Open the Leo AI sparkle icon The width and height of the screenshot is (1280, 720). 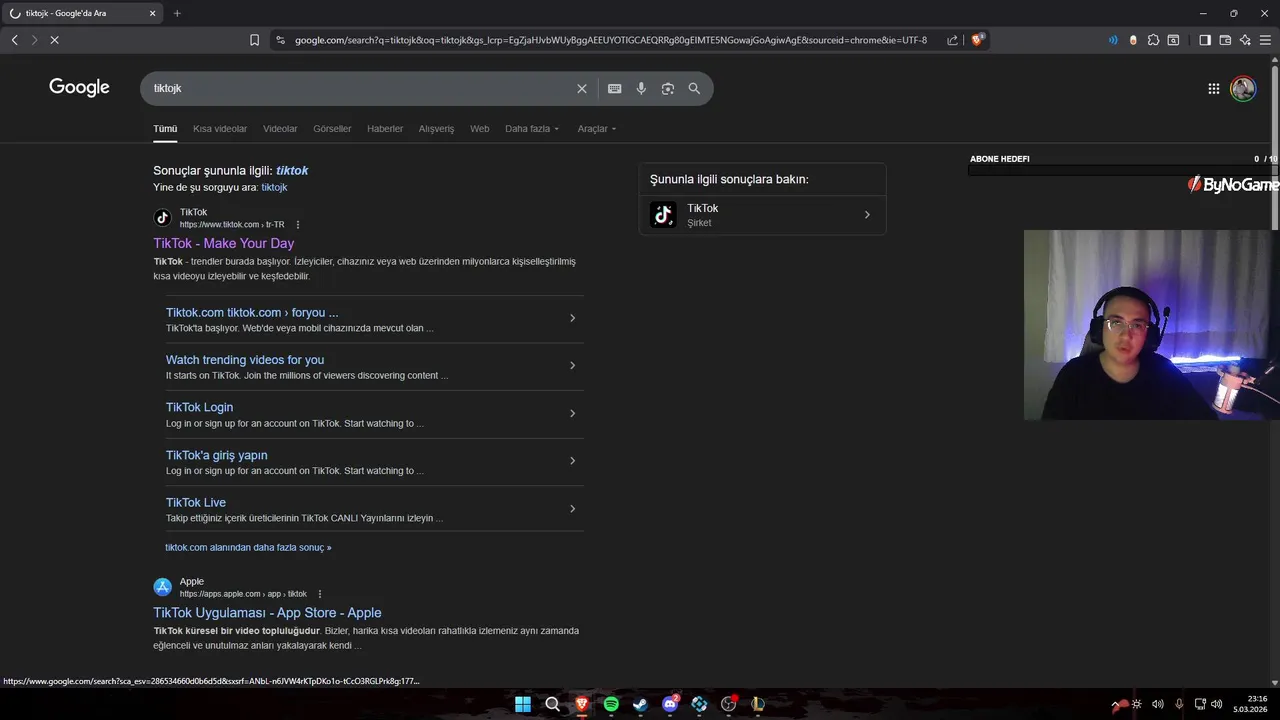click(1245, 40)
